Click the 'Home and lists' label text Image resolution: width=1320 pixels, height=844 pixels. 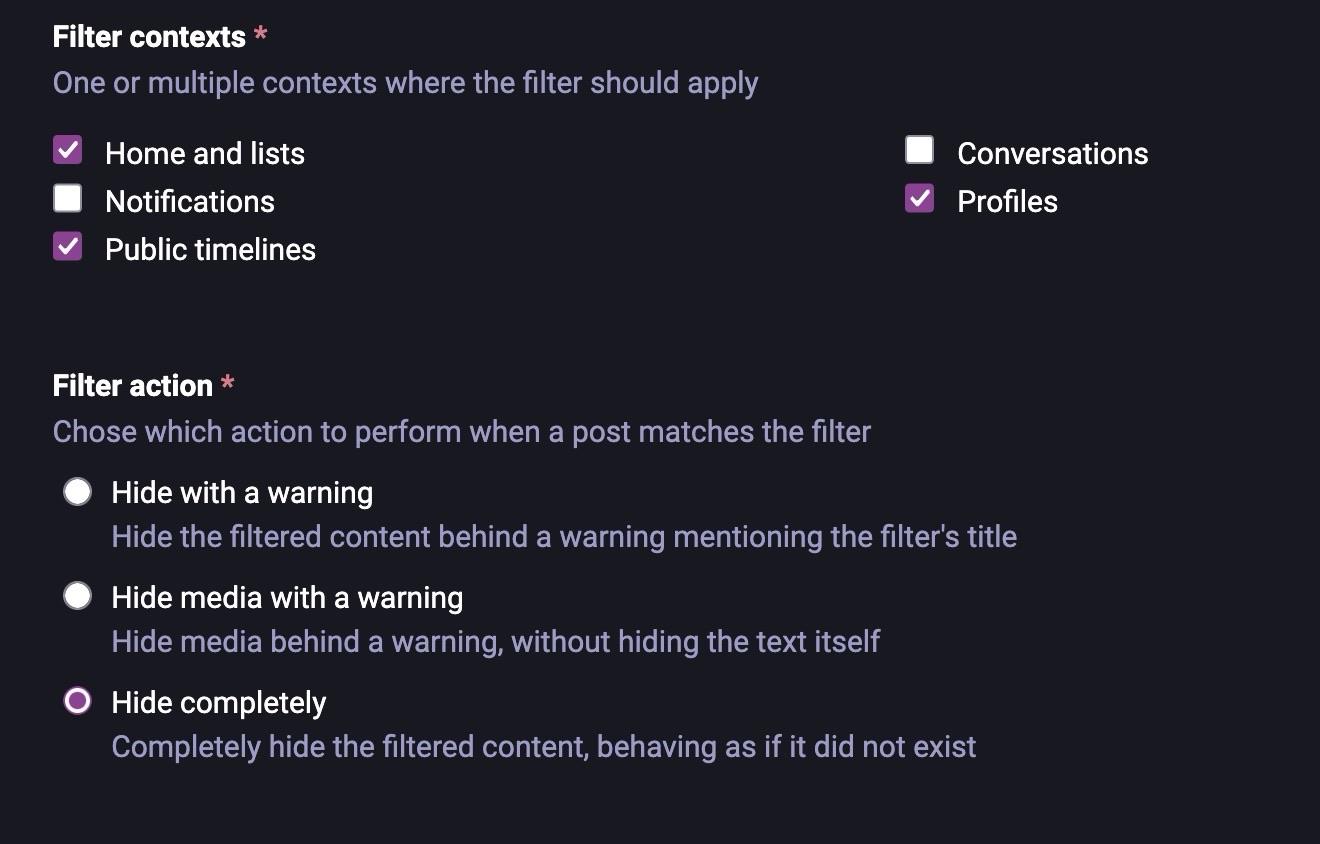coord(205,153)
